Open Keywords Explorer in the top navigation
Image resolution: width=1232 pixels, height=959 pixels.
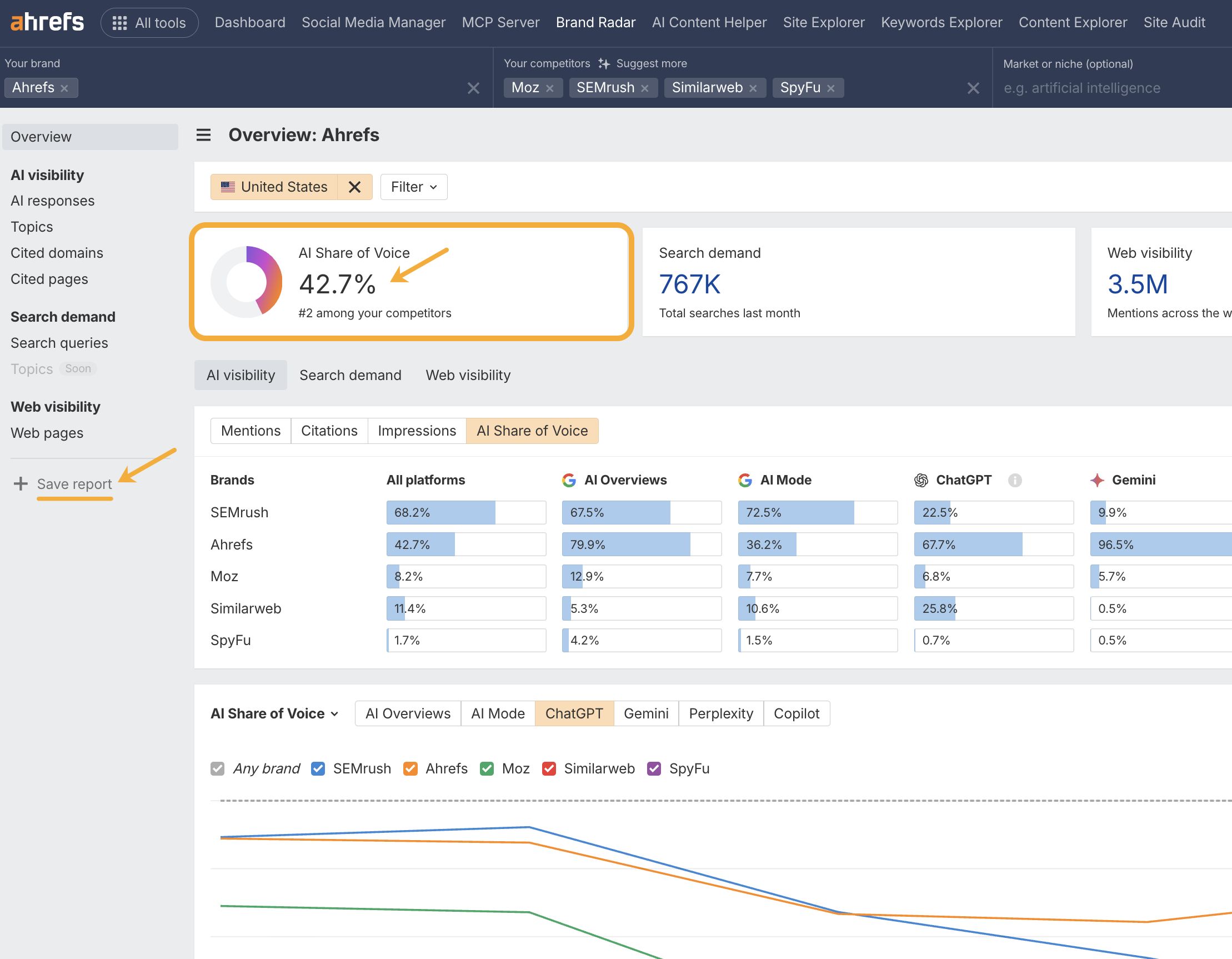click(x=941, y=23)
